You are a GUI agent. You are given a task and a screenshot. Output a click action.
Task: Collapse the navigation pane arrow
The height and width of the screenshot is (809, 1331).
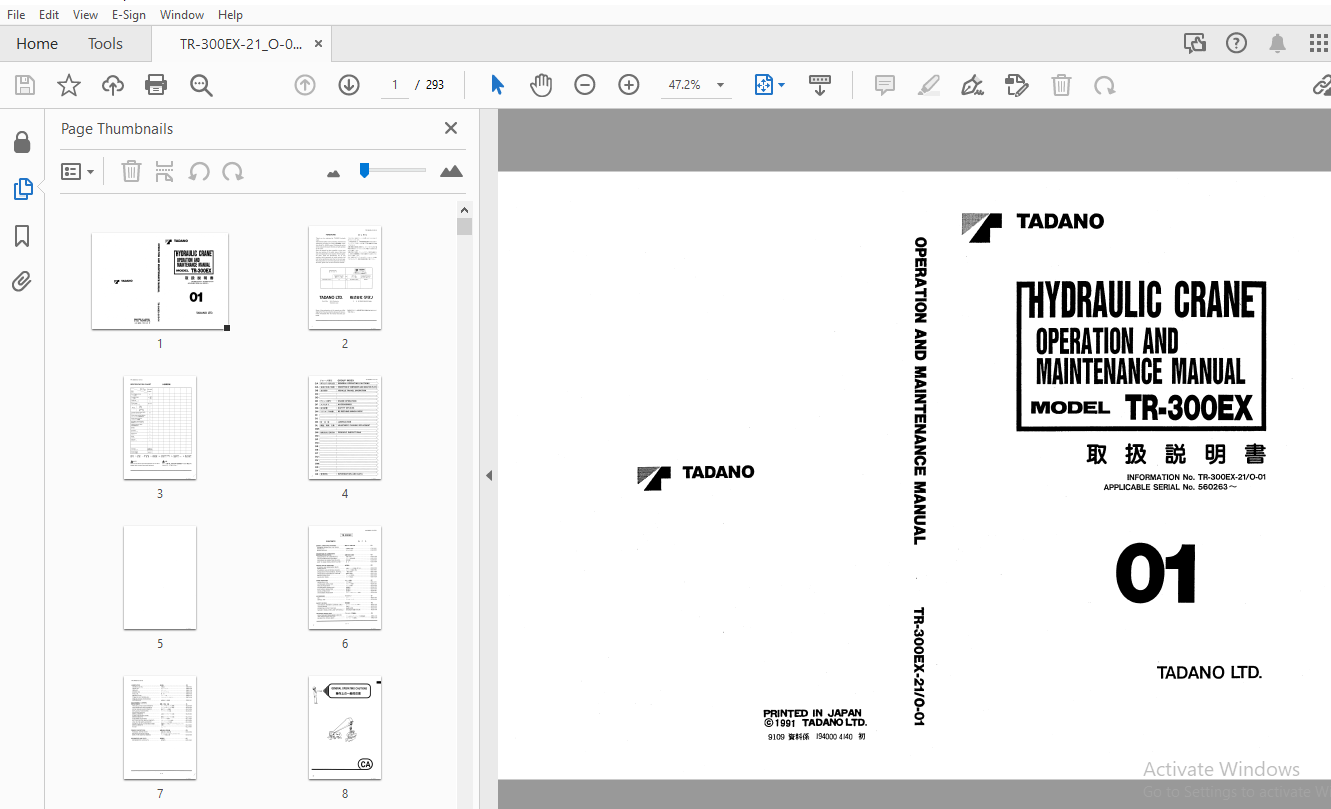(489, 476)
